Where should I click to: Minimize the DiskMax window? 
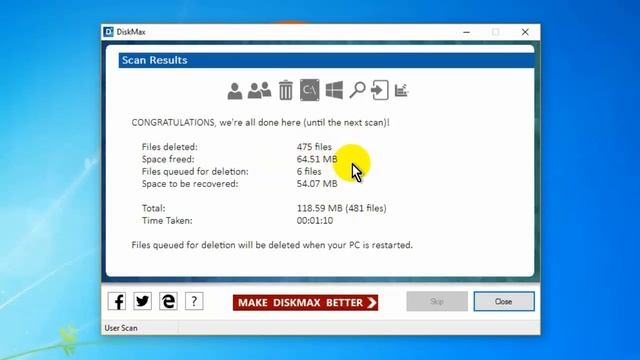coord(467,32)
